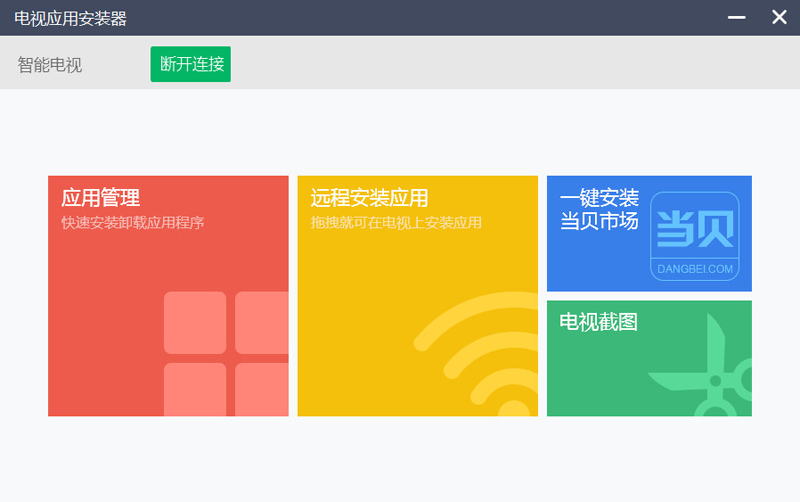
Task: Open the 应用管理 red tile
Action: 168,296
